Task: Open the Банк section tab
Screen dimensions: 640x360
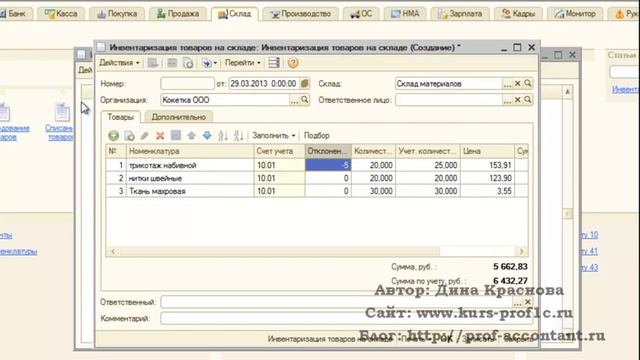Action: (15, 14)
